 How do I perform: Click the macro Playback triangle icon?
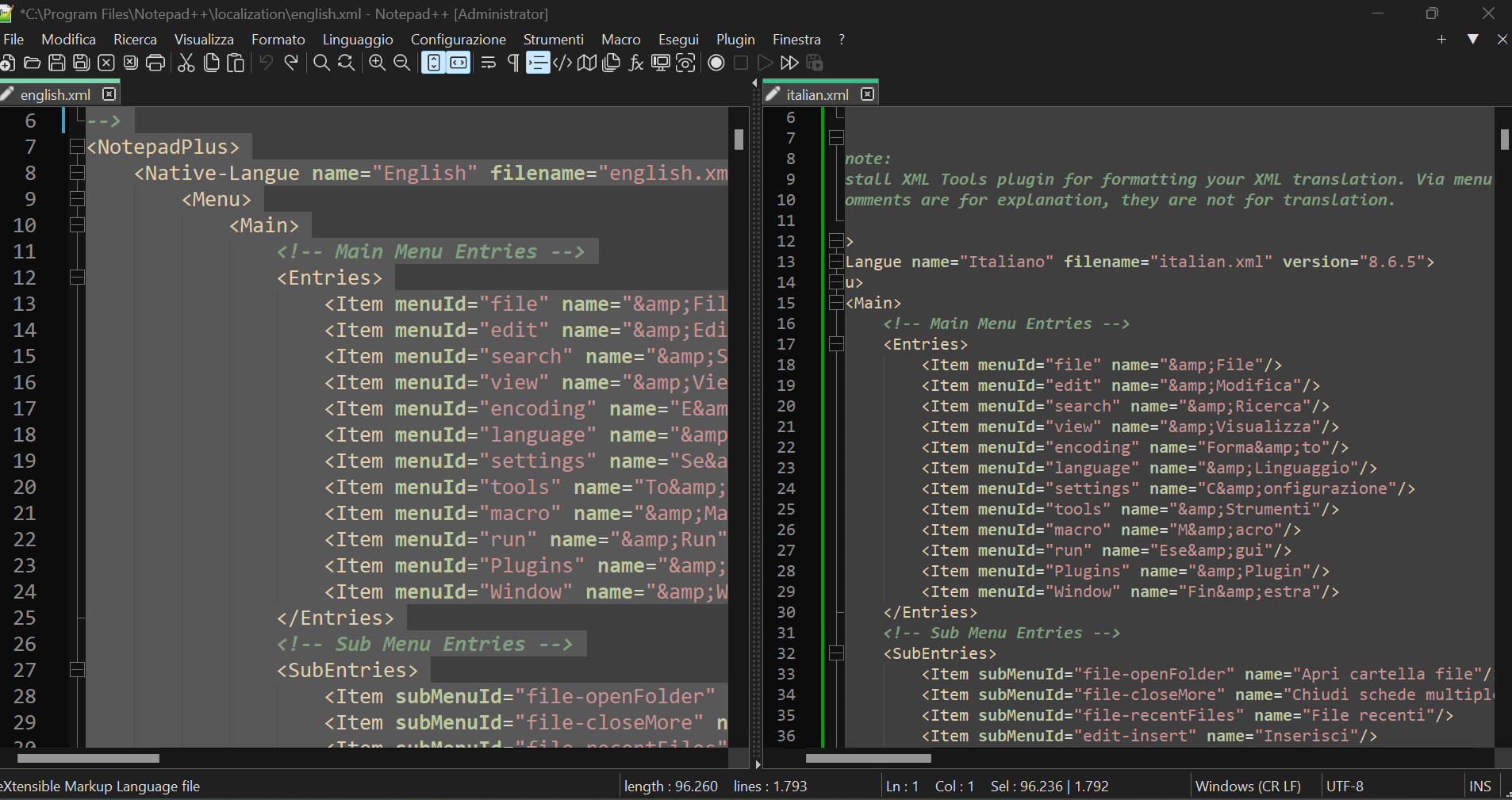point(766,63)
